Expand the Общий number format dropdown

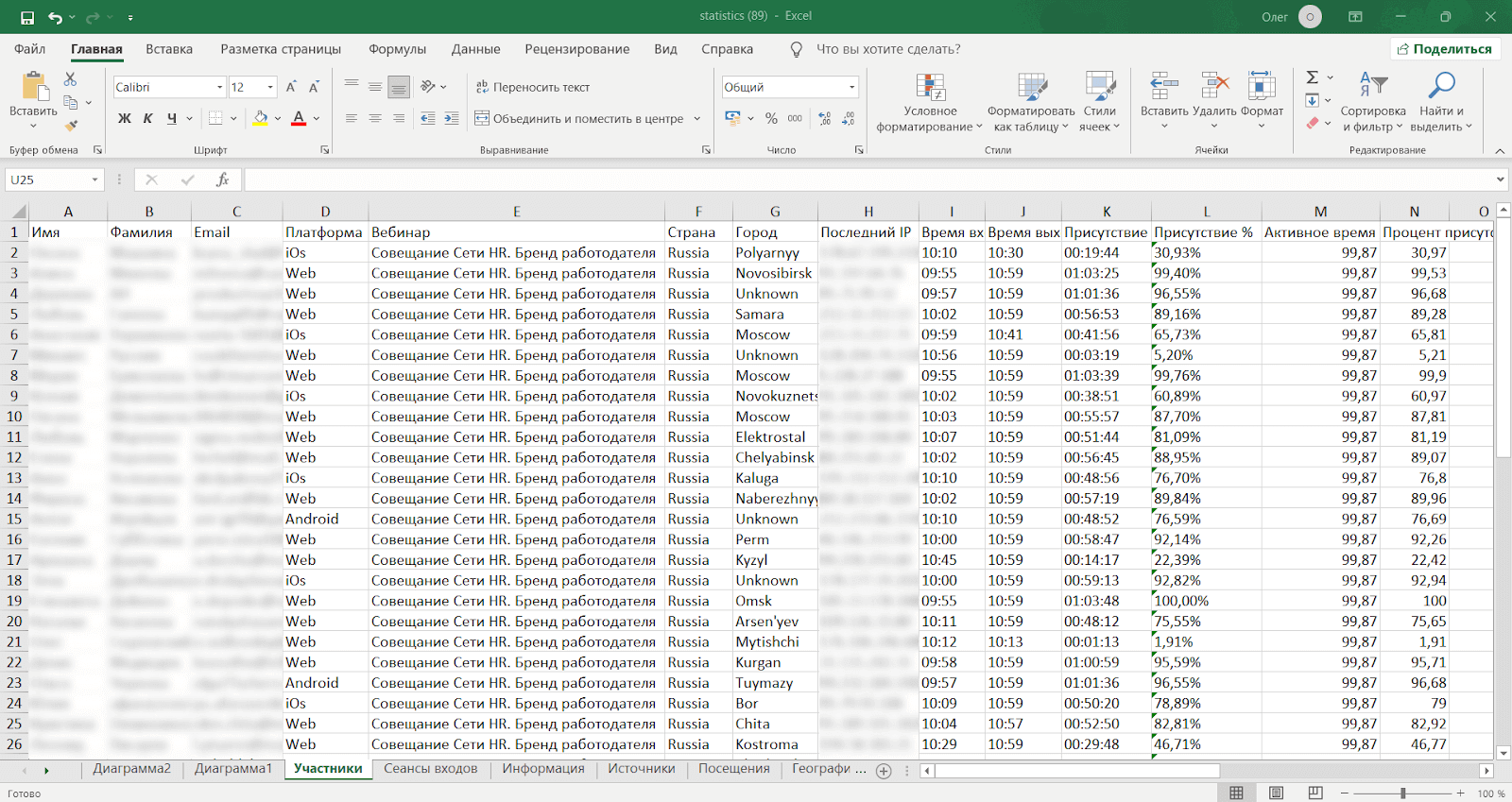pos(851,87)
